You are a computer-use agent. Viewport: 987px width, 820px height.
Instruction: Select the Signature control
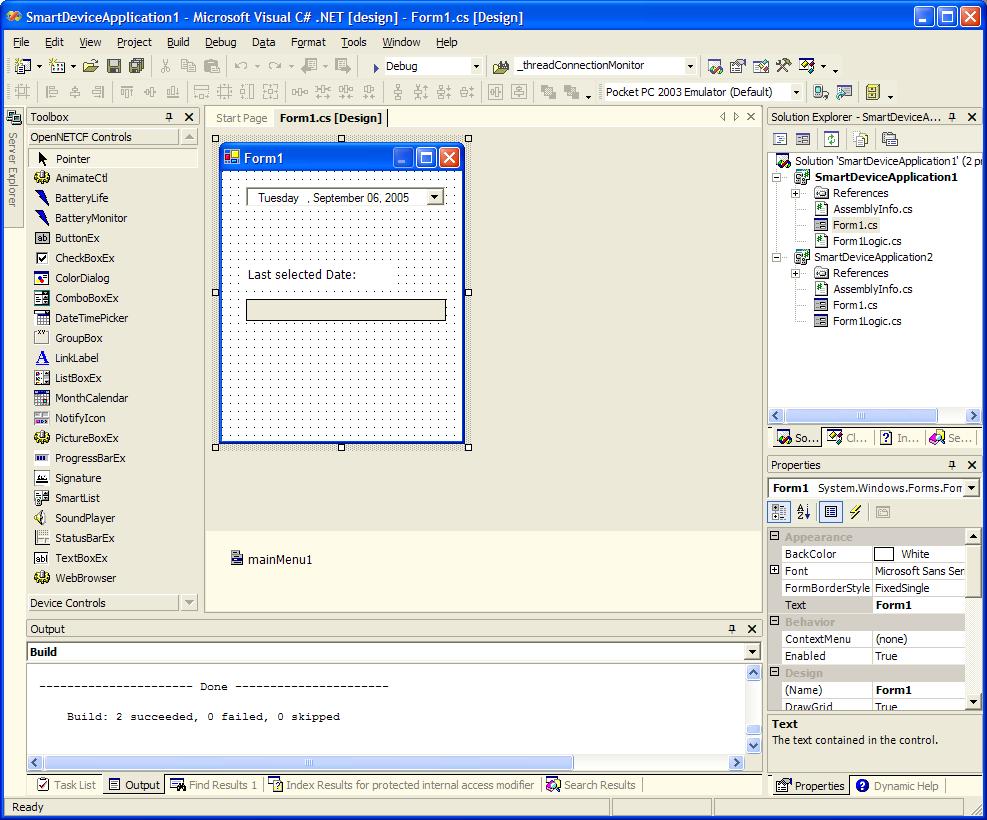[x=78, y=478]
